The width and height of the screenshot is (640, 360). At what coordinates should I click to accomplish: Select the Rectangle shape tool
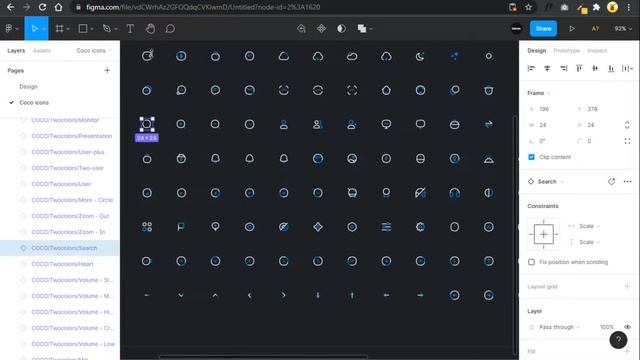point(83,29)
